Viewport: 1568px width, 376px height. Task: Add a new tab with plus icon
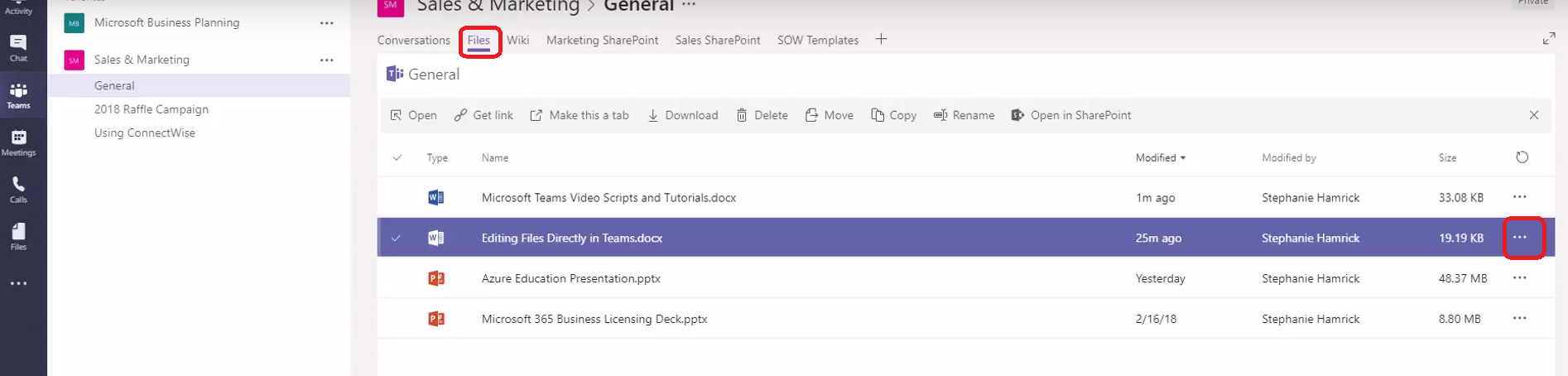coord(881,39)
